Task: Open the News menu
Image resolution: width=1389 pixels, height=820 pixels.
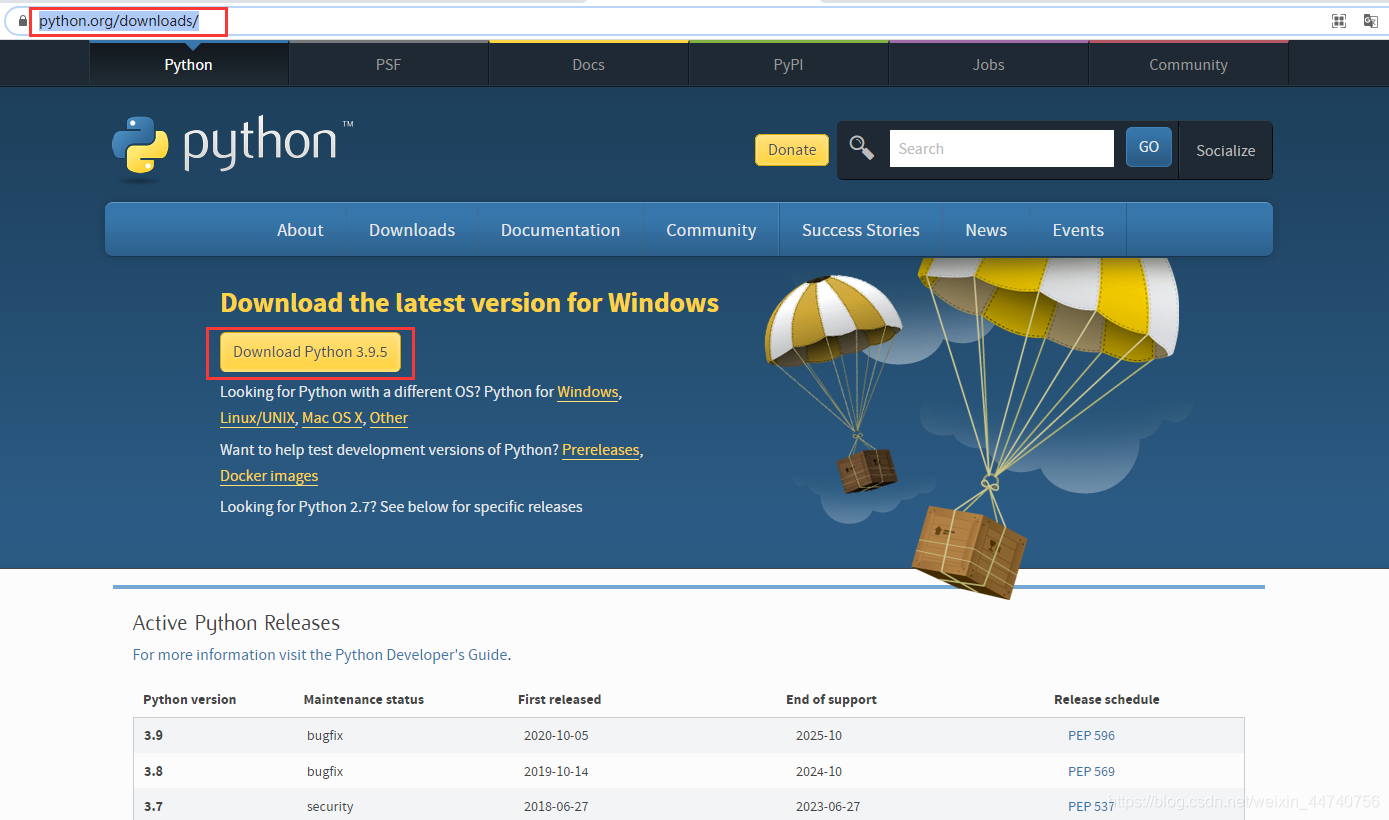Action: point(986,230)
